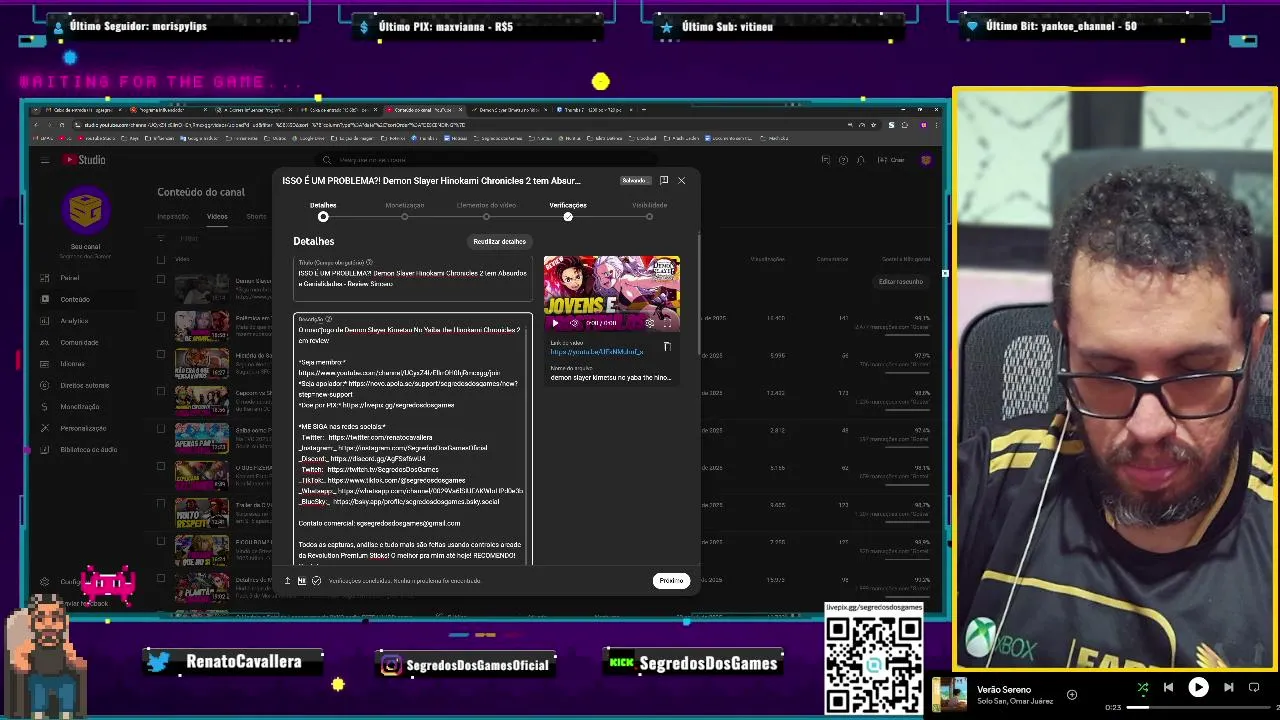The image size is (1280, 720).
Task: Switch to the Shorts content tab
Action: click(x=256, y=216)
